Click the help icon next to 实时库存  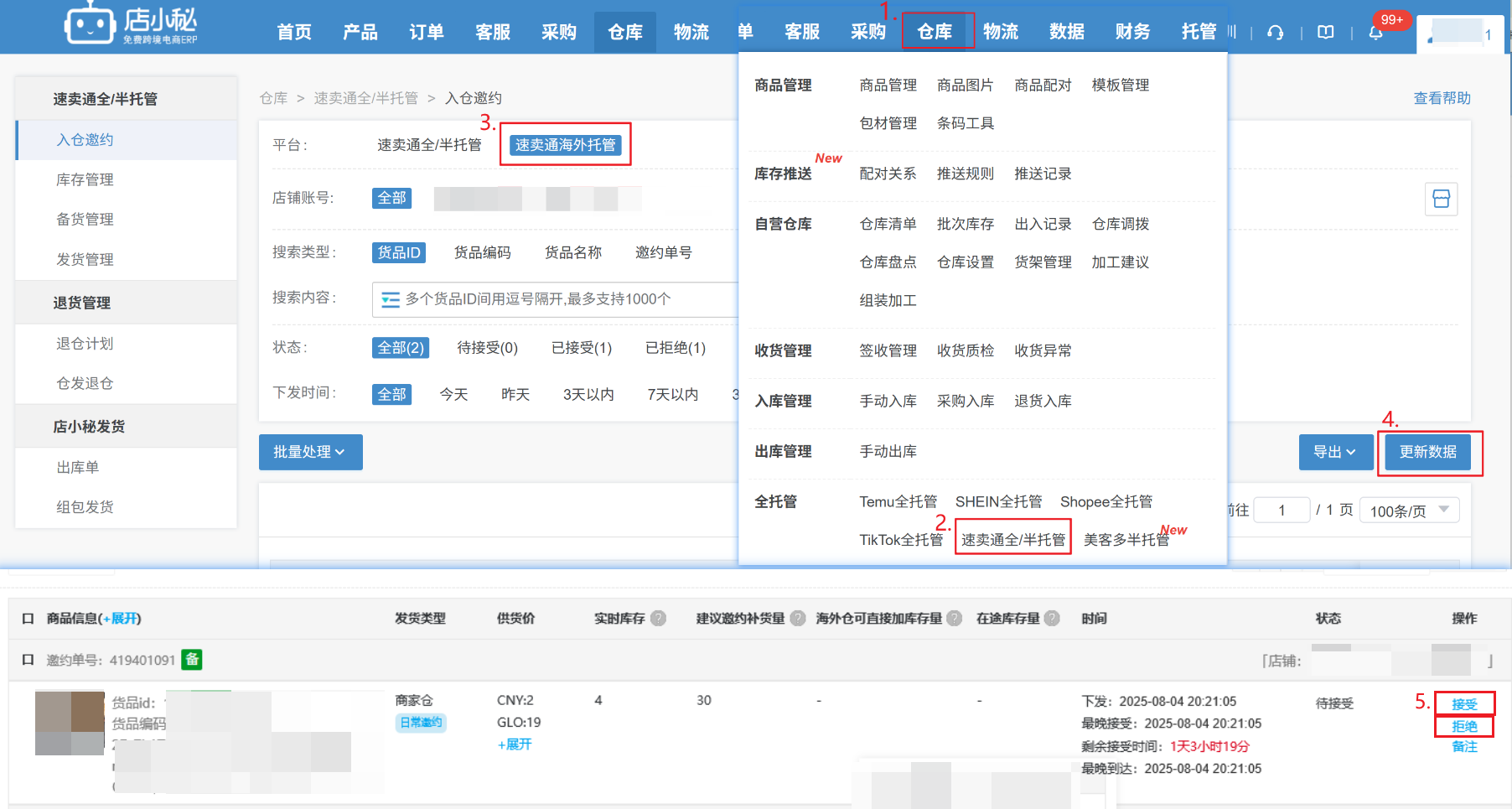pos(659,618)
